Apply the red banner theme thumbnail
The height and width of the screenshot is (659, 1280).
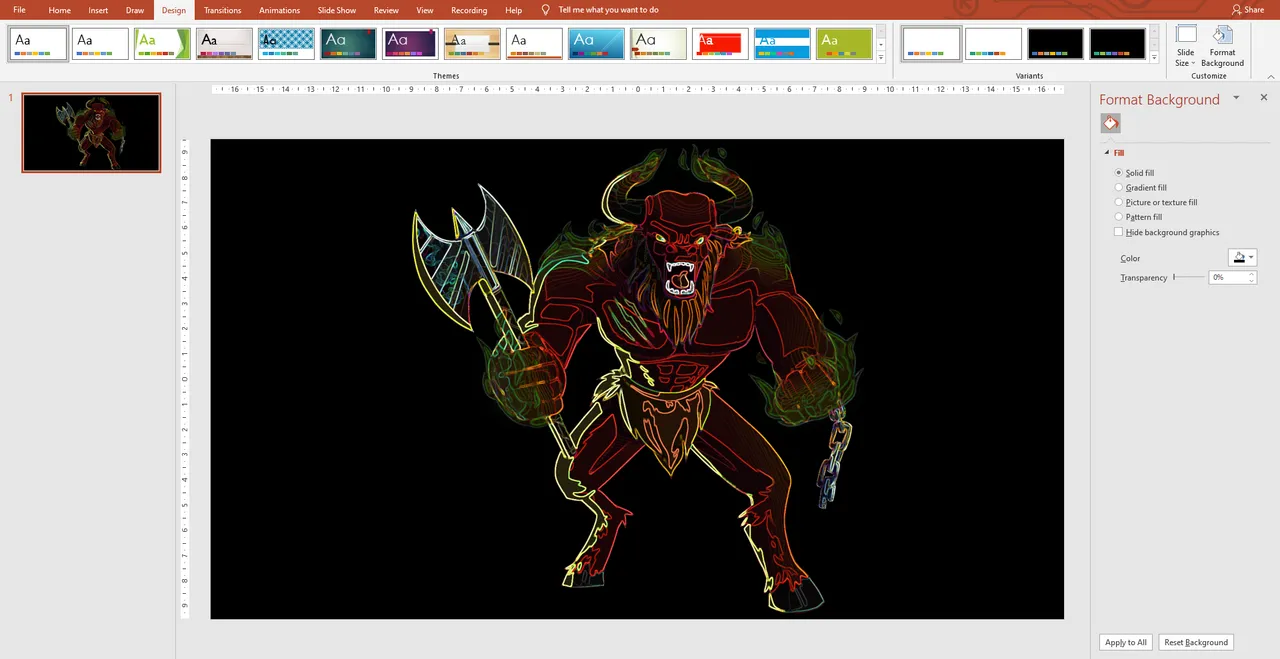720,43
